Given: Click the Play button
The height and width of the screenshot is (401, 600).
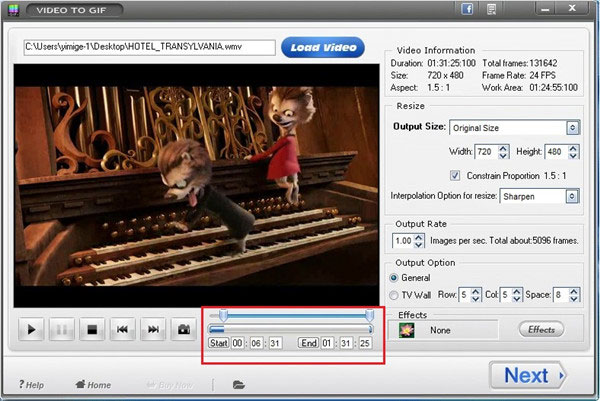Looking at the screenshot, I should 31,329.
